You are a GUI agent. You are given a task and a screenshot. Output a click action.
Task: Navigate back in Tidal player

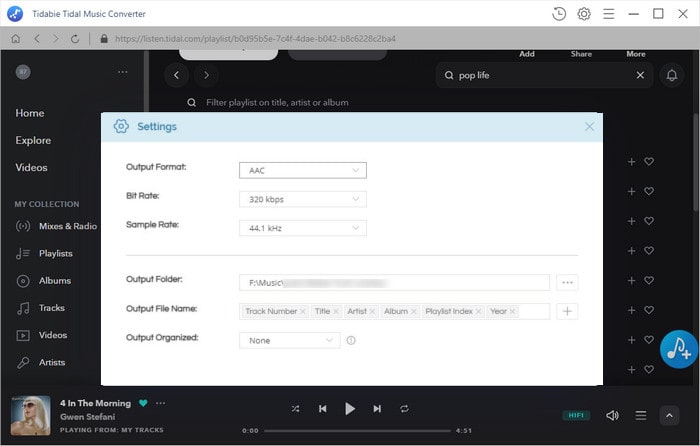[x=176, y=75]
